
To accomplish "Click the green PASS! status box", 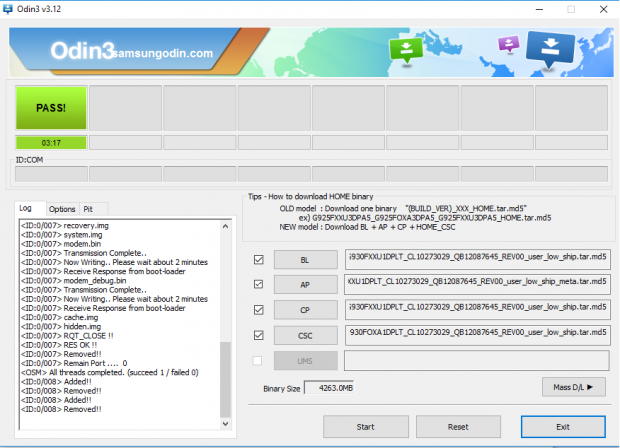I will pyautogui.click(x=50, y=107).
